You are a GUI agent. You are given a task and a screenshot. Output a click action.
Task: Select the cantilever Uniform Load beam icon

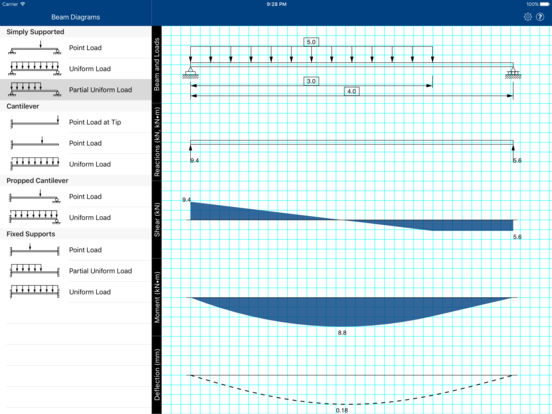click(34, 164)
